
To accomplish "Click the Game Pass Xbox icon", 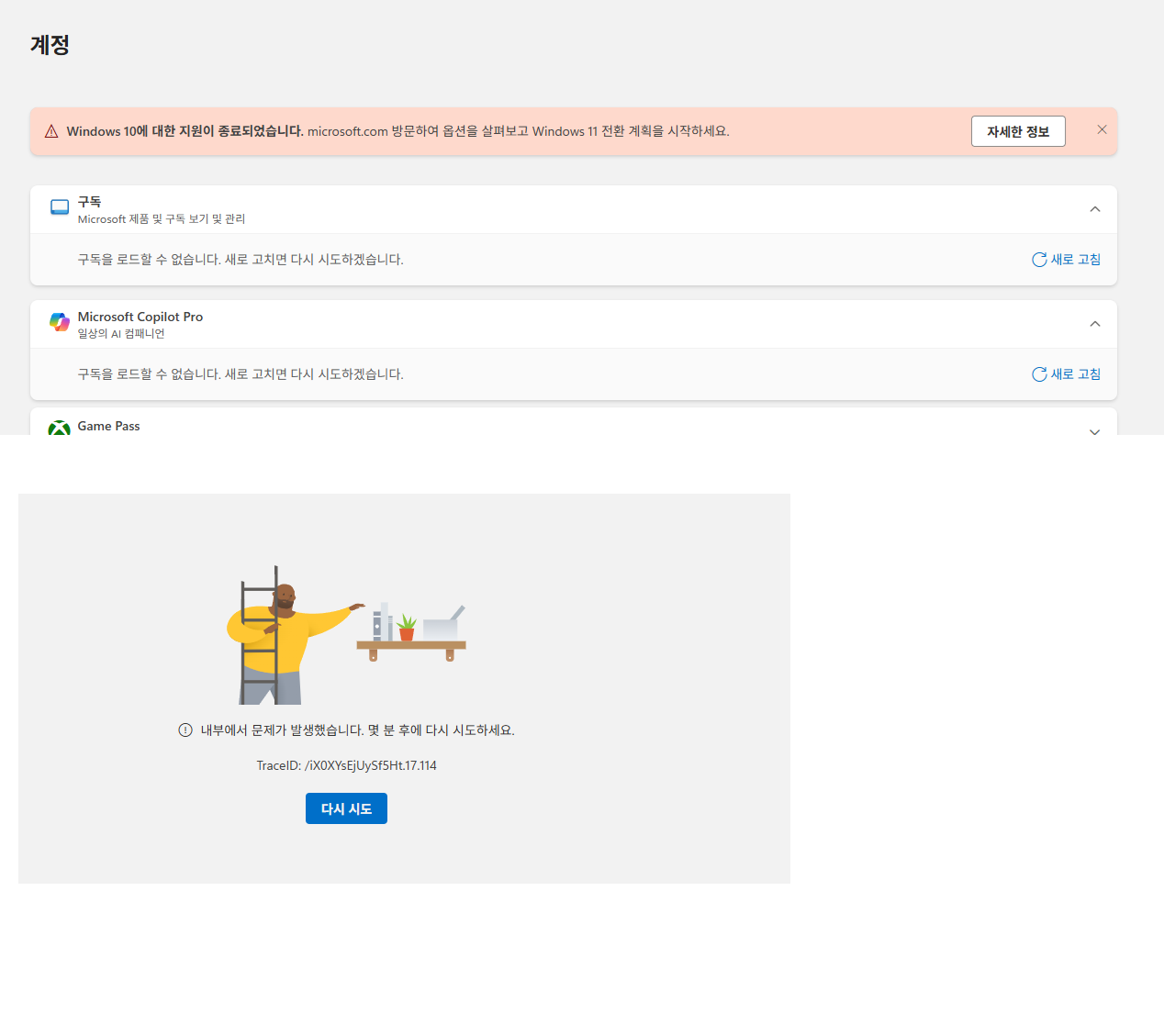I will click(60, 428).
